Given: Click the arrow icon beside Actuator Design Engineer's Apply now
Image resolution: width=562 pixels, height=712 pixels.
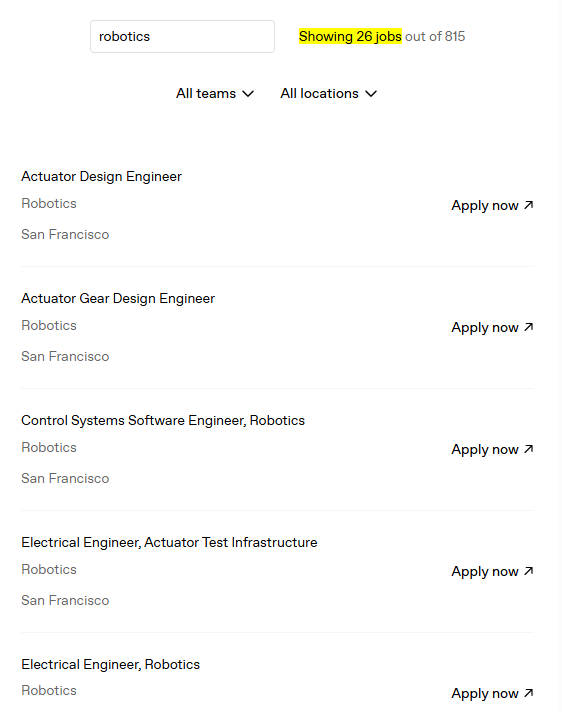Looking at the screenshot, I should click(528, 205).
